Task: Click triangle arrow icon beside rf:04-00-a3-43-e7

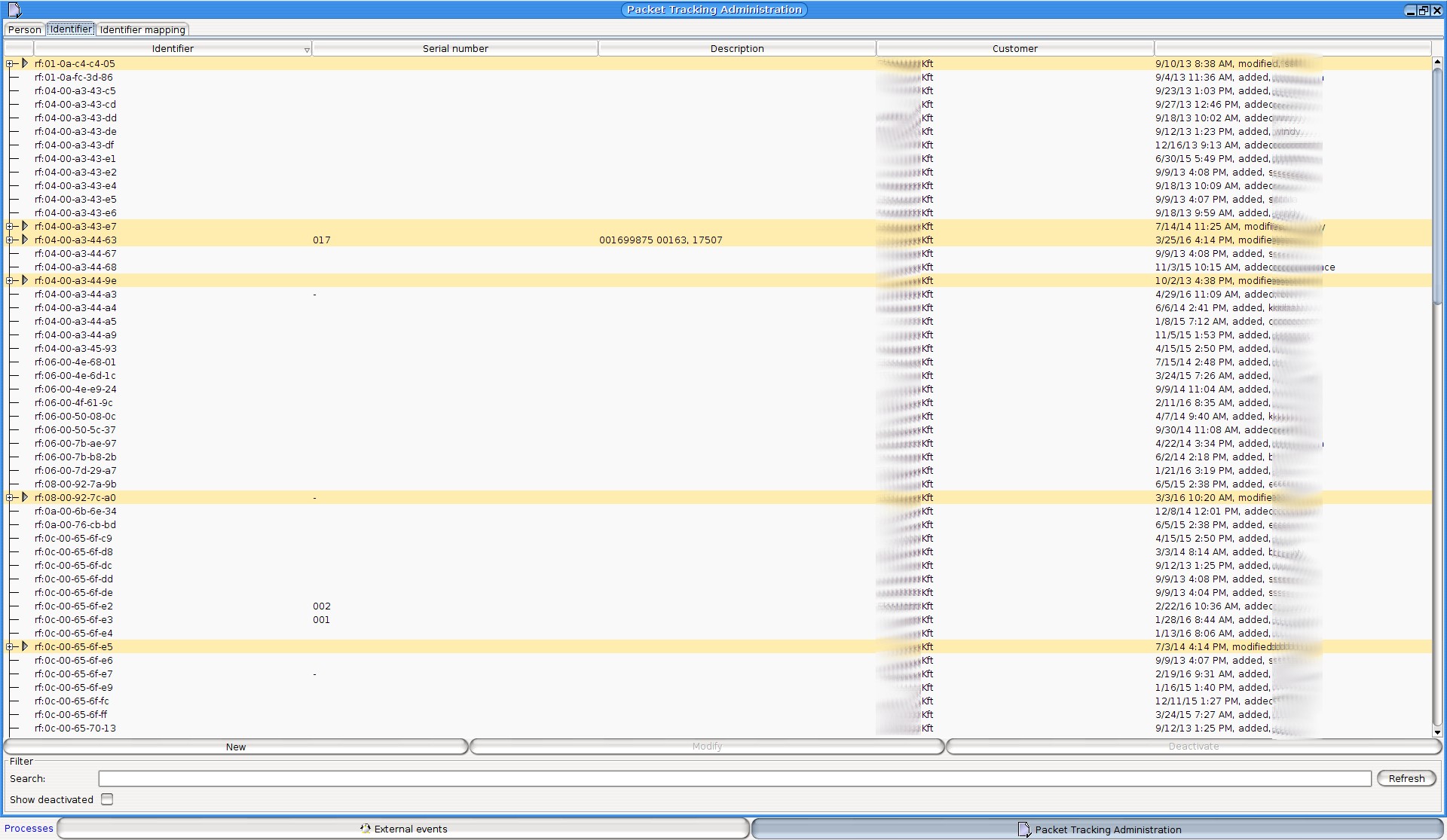Action: 25,226
